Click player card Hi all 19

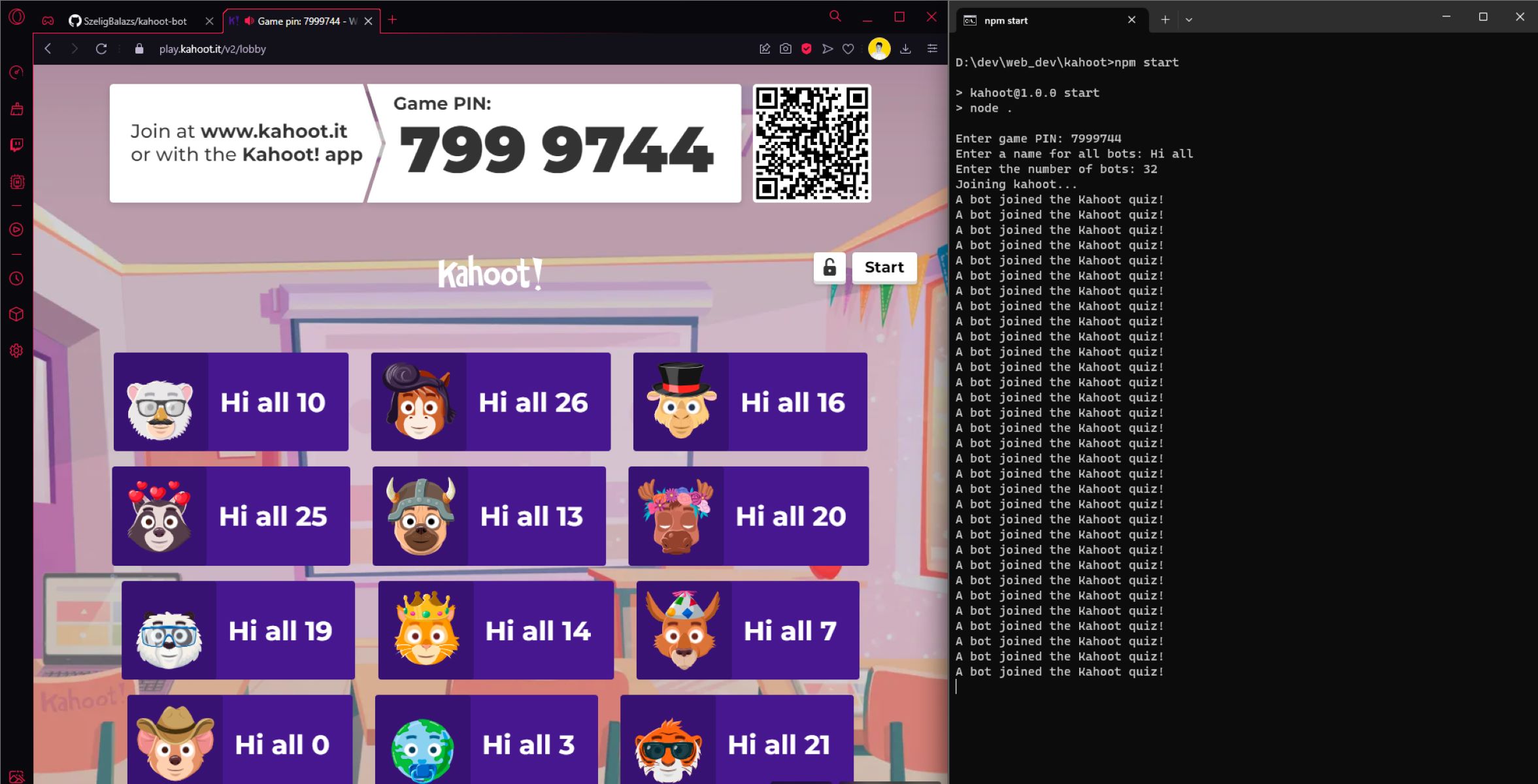click(x=238, y=630)
